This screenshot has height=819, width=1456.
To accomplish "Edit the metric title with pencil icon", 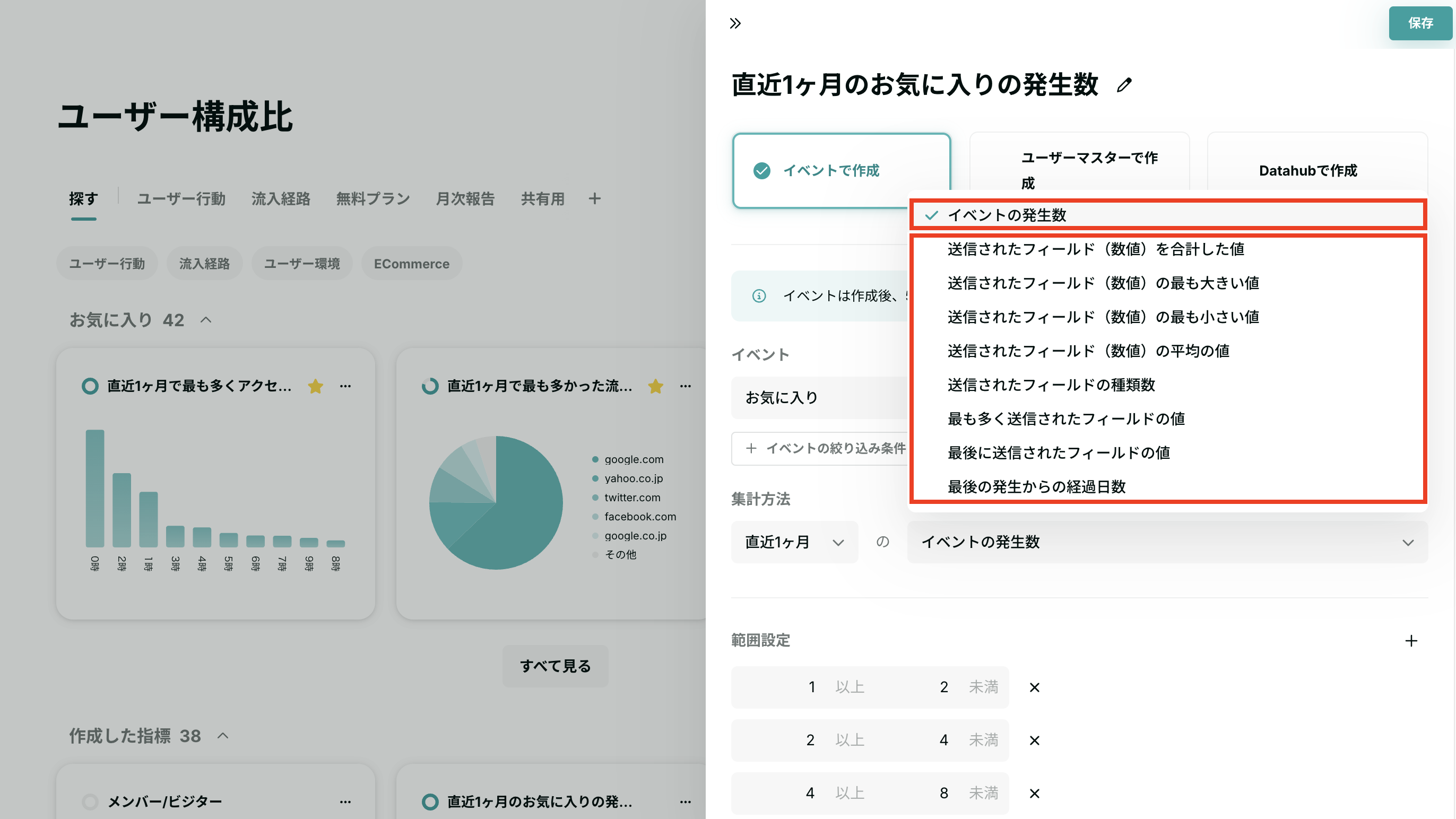I will [x=1124, y=85].
